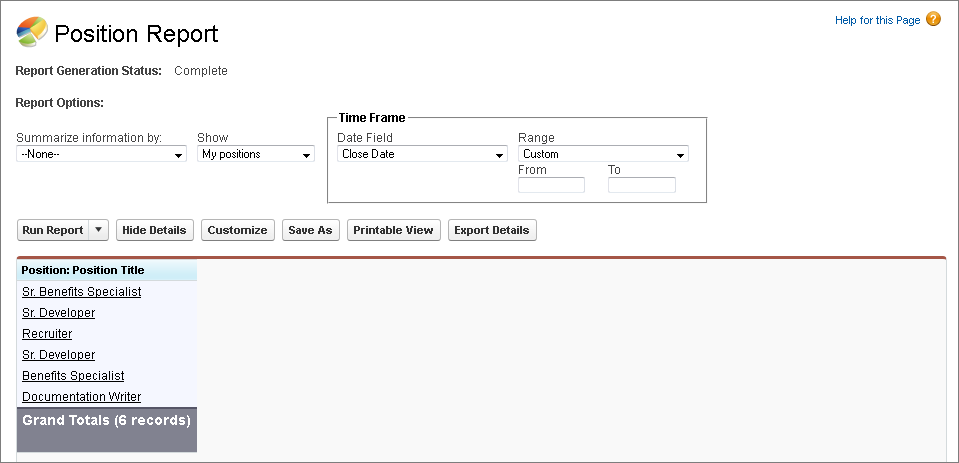959x463 pixels.
Task: Click the Report Generation Status label
Action: tap(88, 71)
